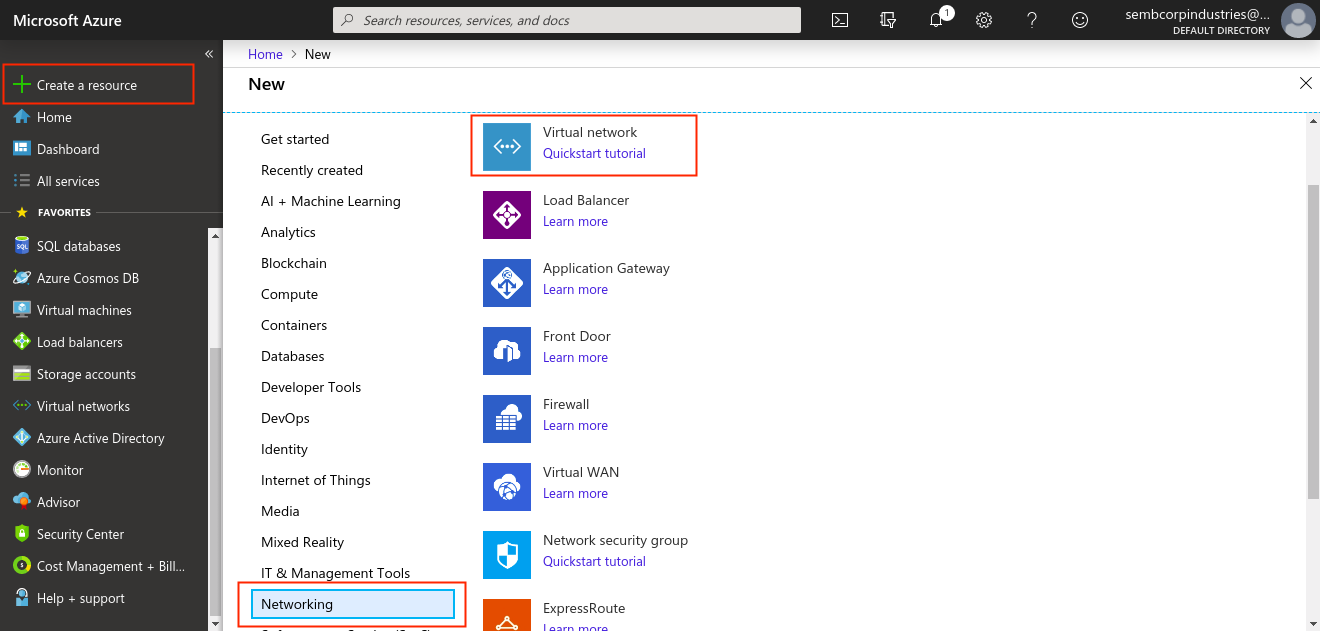The width and height of the screenshot is (1320, 631).
Task: Click the Load Balancer tile icon
Action: [x=507, y=215]
